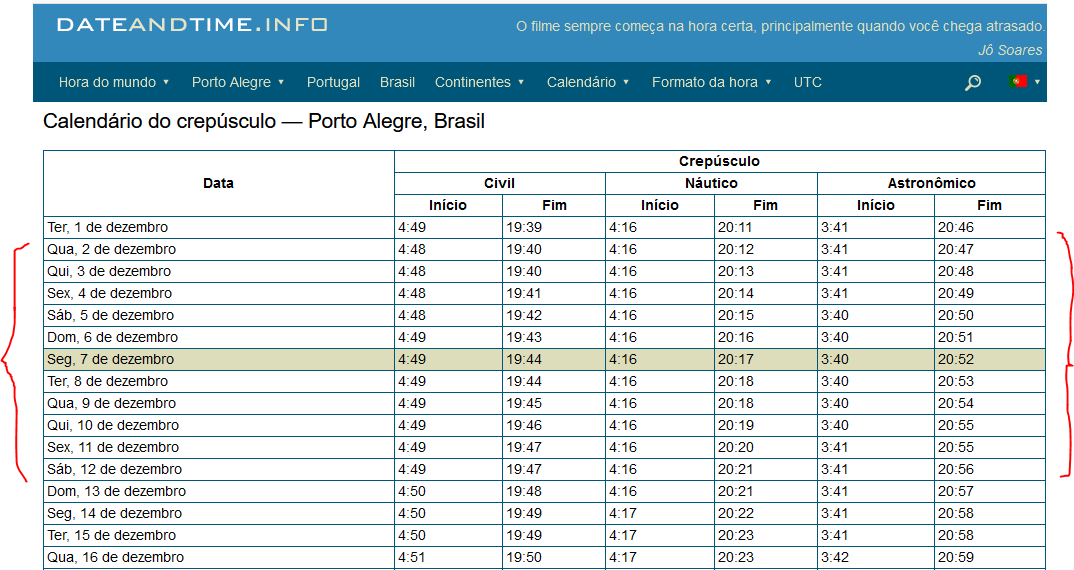
Task: Expand the Continentes dropdown
Action: point(479,82)
